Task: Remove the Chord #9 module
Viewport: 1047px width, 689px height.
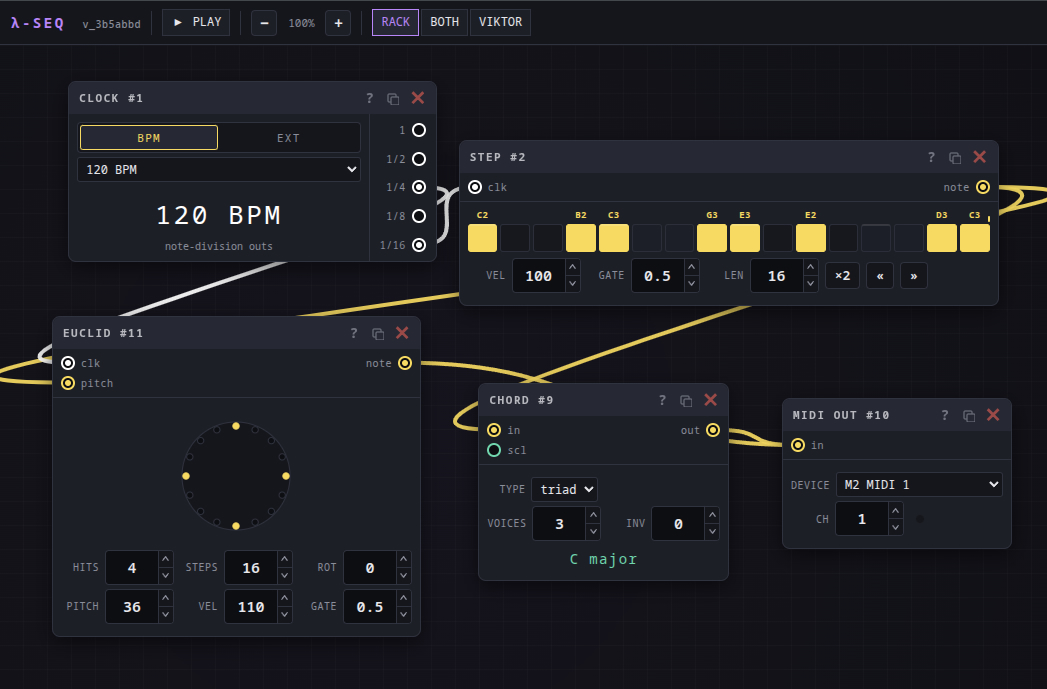Action: [710, 400]
